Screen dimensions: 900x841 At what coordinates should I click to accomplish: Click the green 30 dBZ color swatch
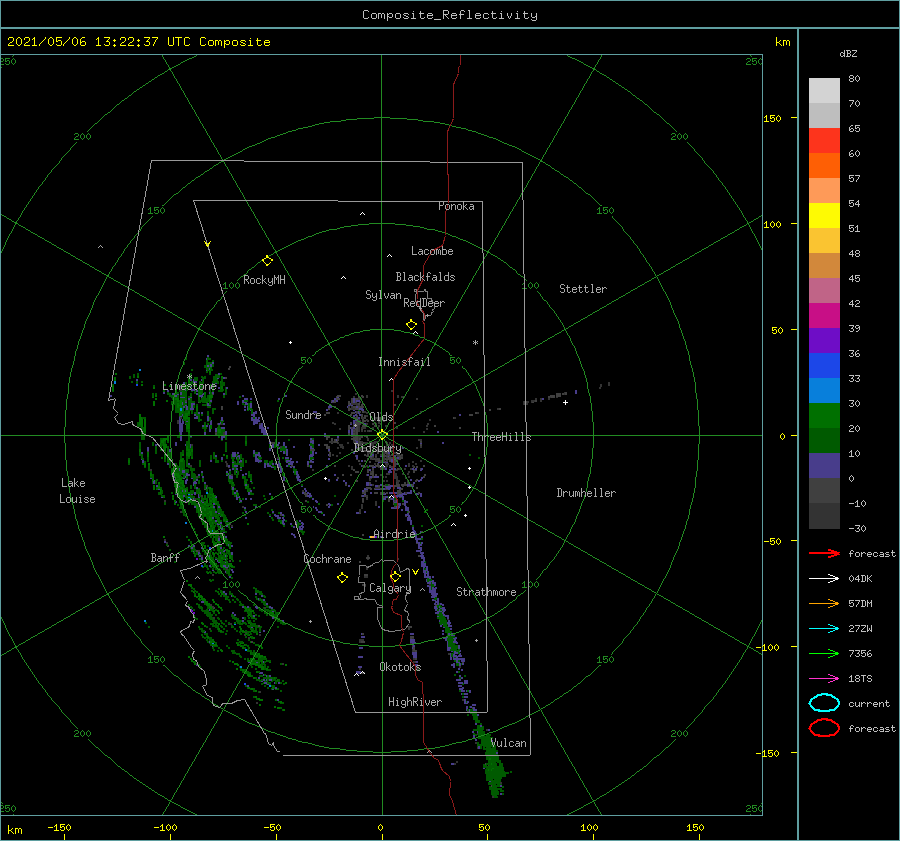[x=824, y=416]
